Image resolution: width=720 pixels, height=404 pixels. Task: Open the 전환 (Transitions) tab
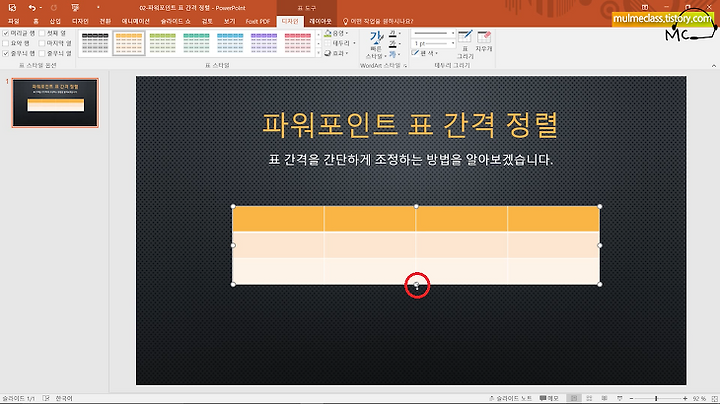coord(105,21)
